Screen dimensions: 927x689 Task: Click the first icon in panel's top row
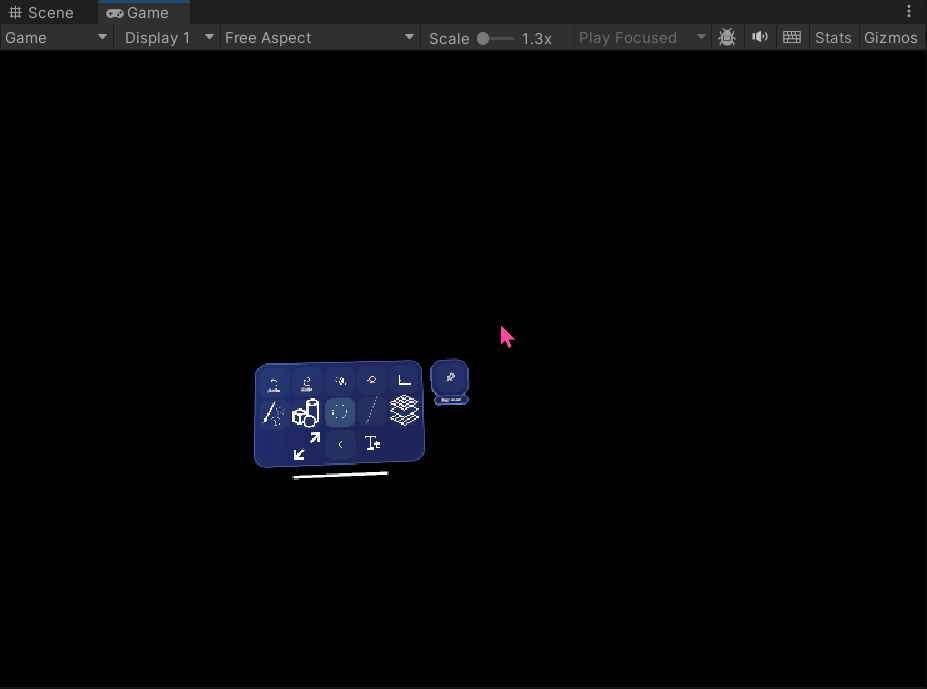(x=274, y=383)
